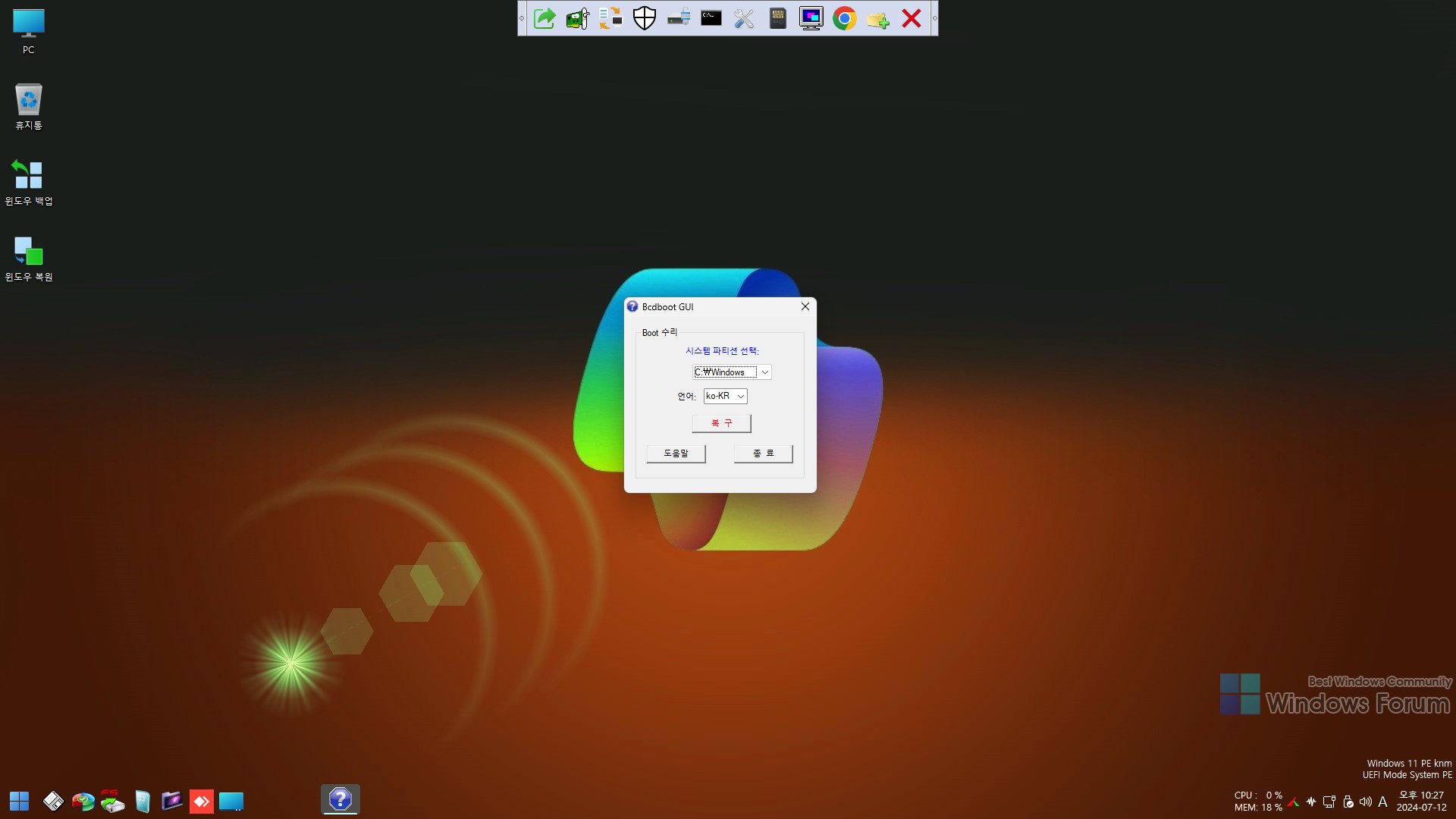
Task: Open the PC desktop icon
Action: [x=29, y=32]
